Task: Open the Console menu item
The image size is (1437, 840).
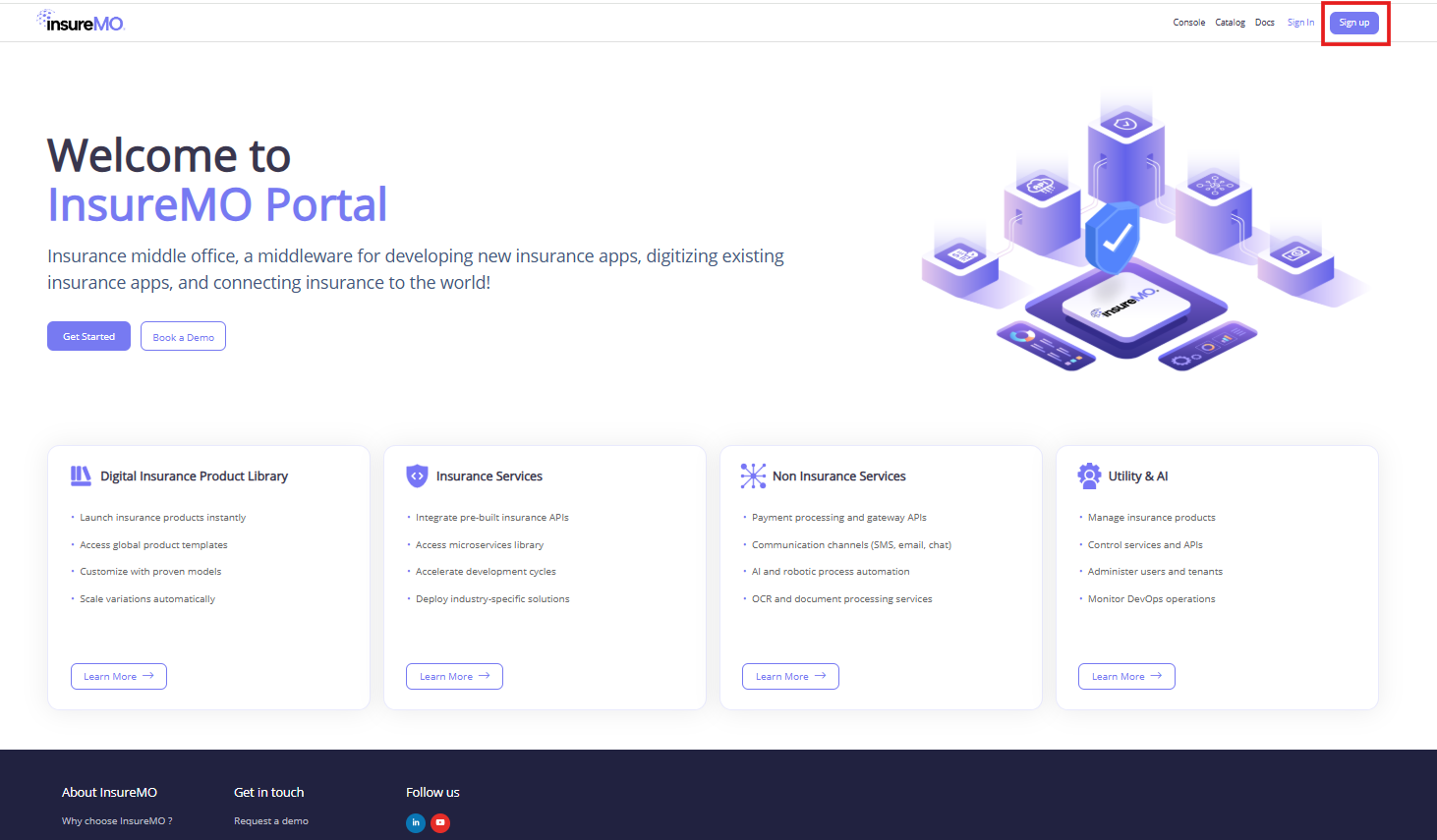Action: click(x=1189, y=23)
